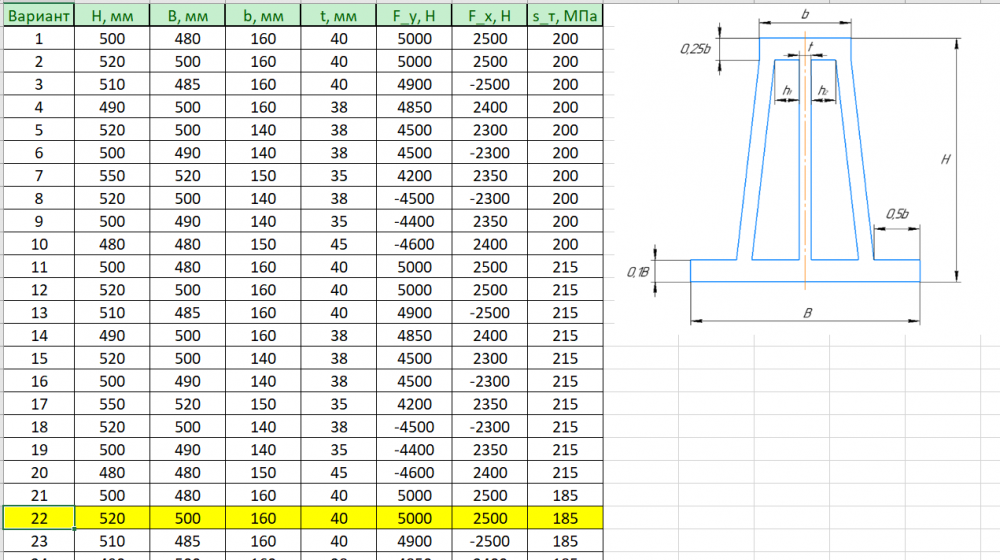Click the "b, мм" header cell
1000x560 pixels.
click(263, 16)
